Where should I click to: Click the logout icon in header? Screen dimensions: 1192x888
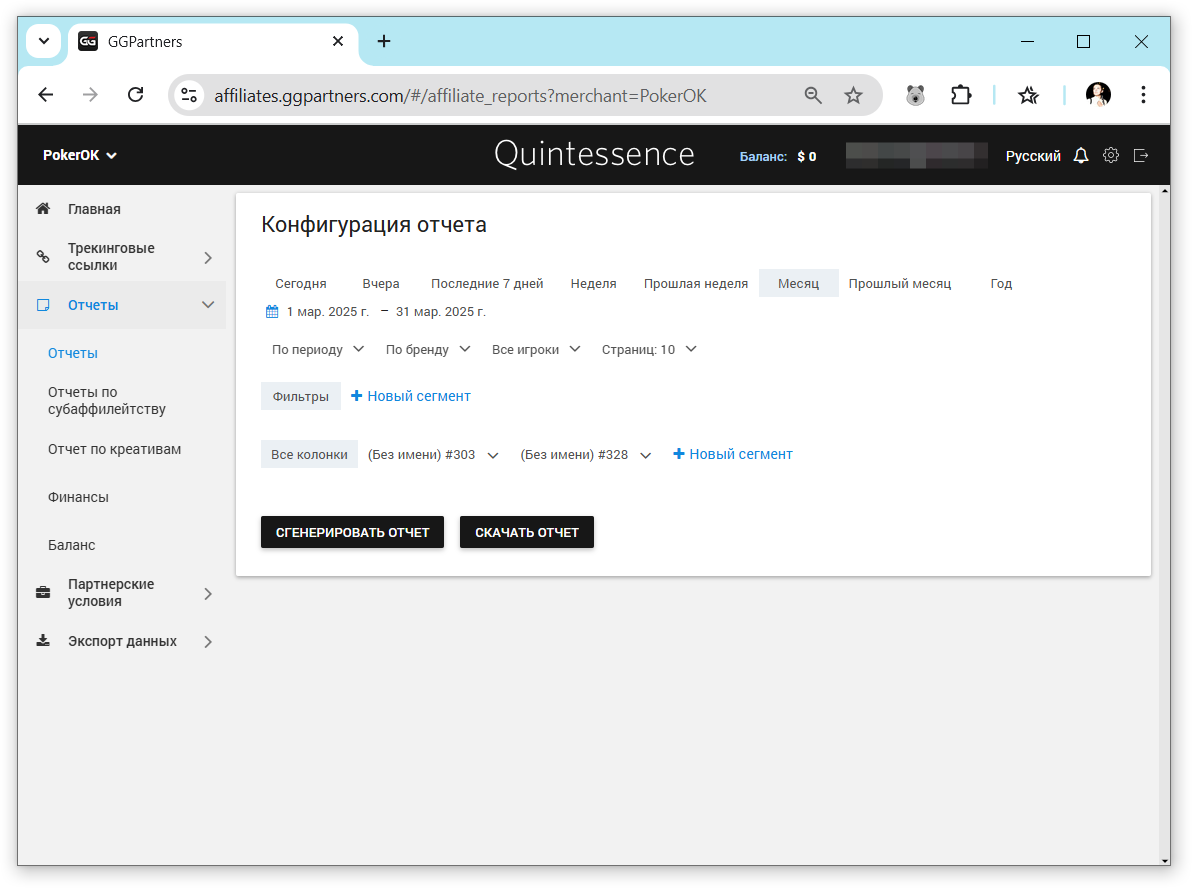(1140, 155)
